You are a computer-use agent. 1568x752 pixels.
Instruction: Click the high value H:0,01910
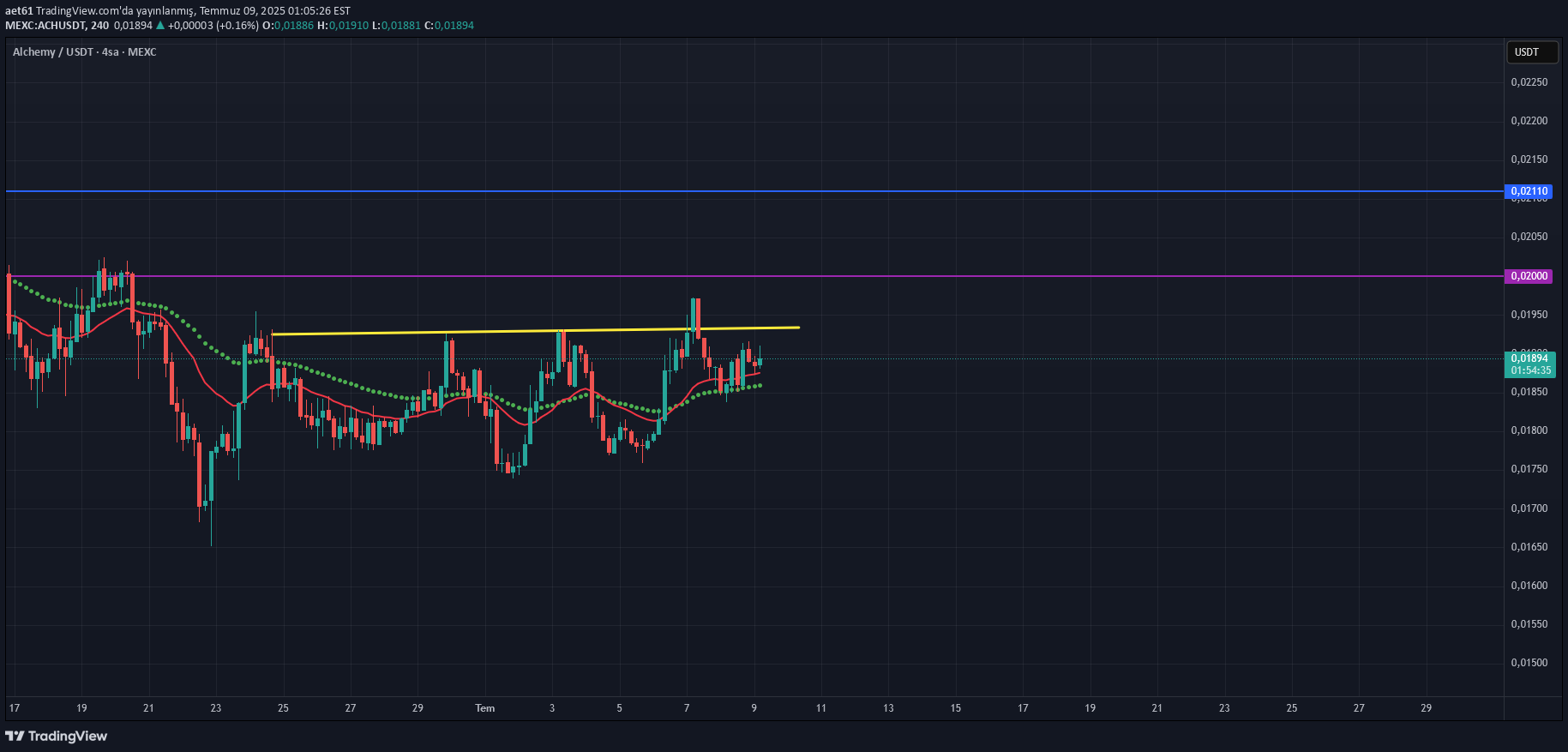click(343, 26)
